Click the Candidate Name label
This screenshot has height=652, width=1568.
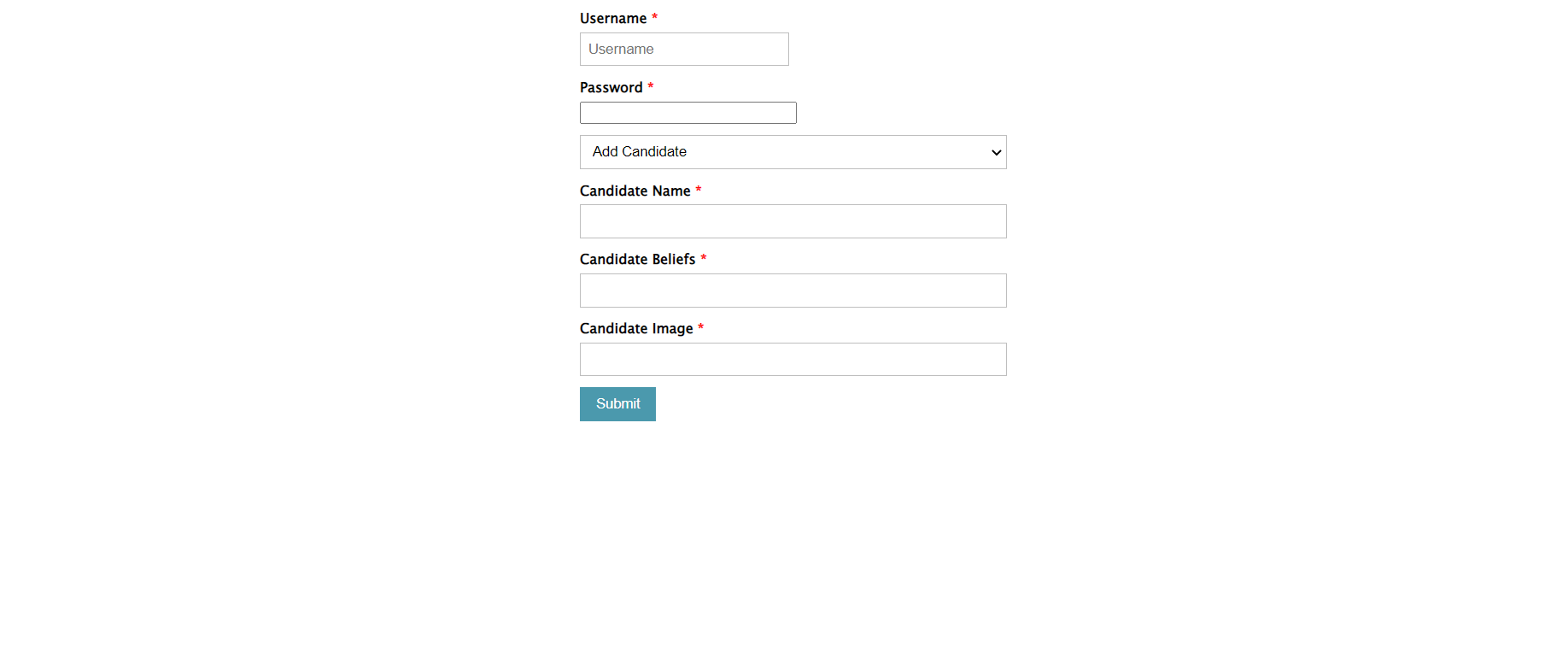[635, 191]
